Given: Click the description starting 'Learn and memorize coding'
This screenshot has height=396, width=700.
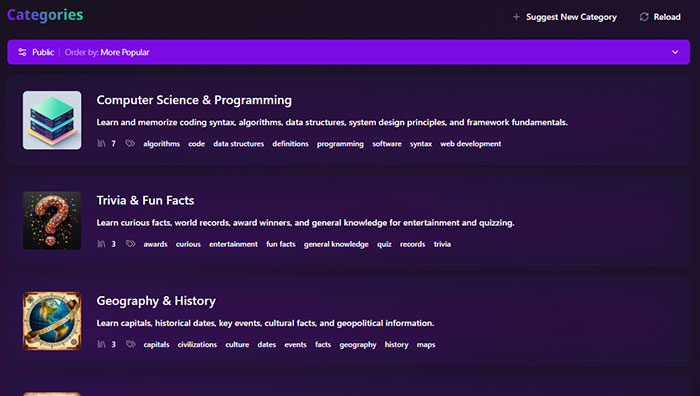Looking at the screenshot, I should pos(332,122).
